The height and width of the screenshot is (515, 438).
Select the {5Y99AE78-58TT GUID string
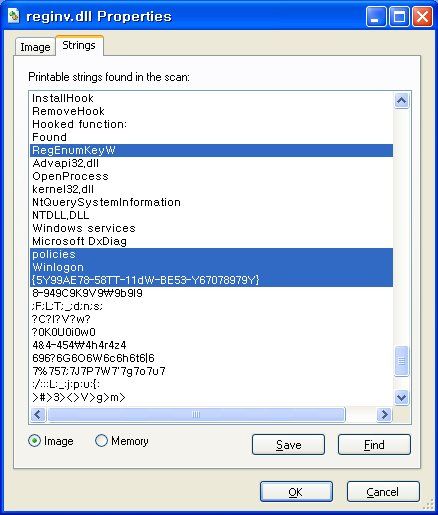tap(212, 280)
